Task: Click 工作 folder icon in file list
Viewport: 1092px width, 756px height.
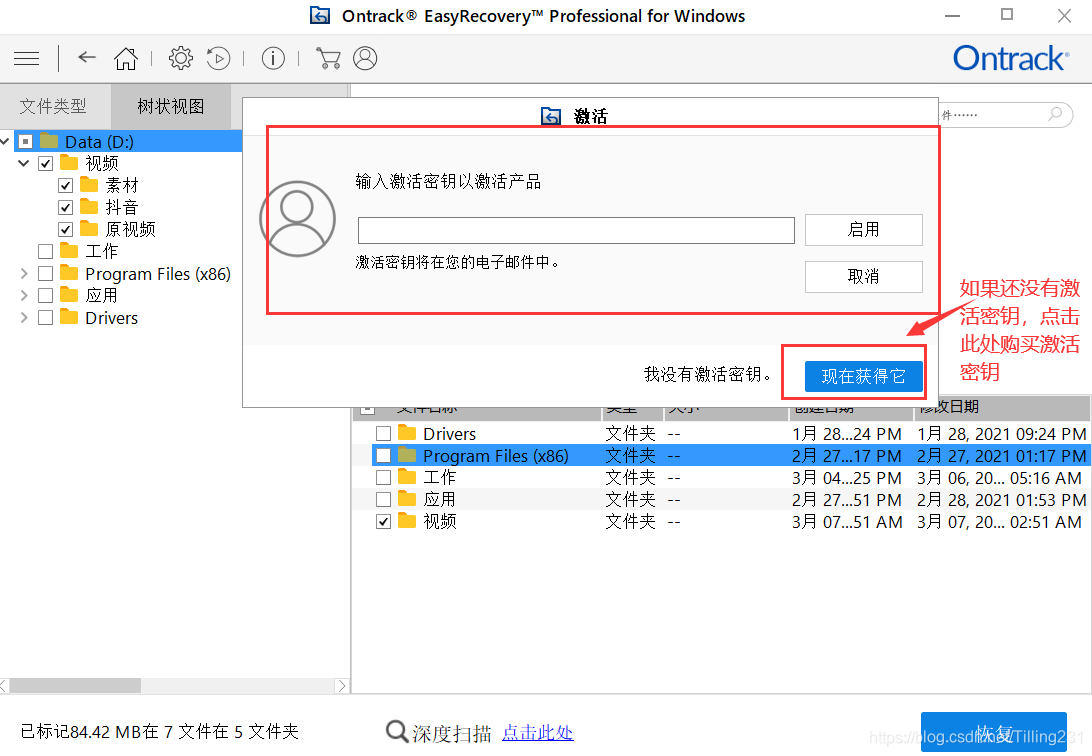Action: [407, 477]
